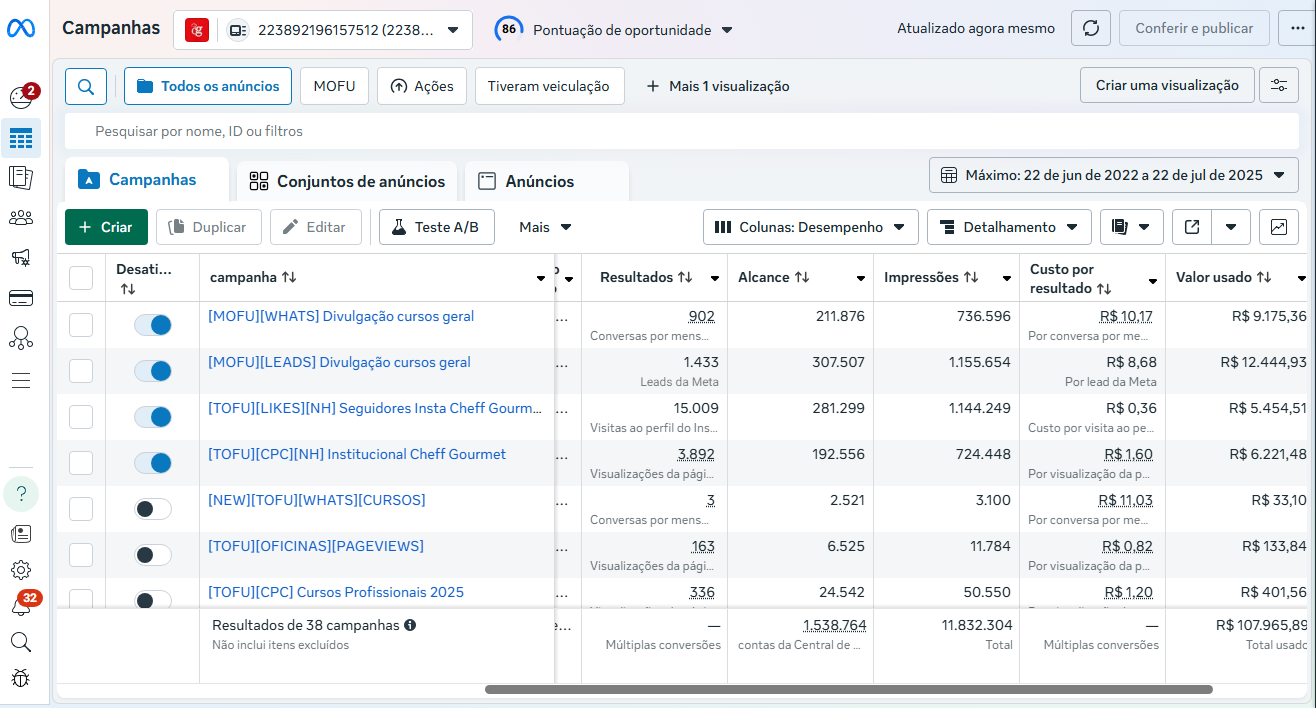
Task: Check the box for [MOFU][LEADS] campaign
Action: 81,371
